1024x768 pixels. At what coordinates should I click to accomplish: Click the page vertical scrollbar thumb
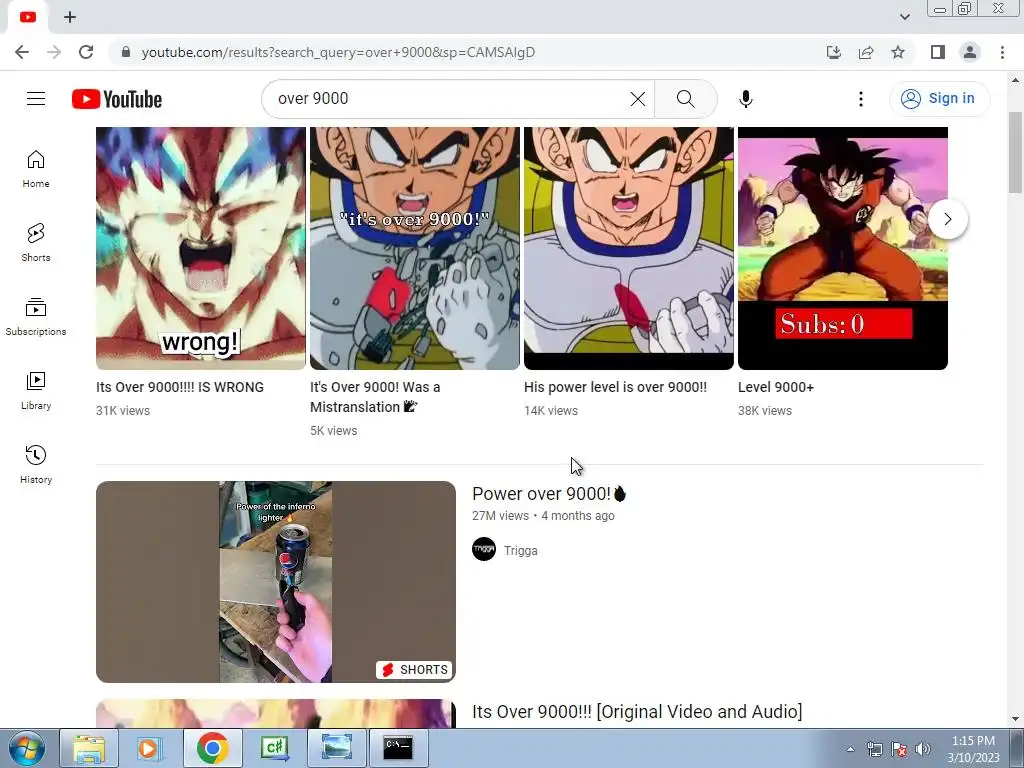[1016, 152]
